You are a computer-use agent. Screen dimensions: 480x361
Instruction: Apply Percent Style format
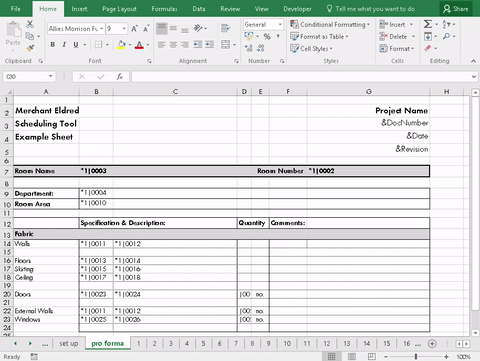point(267,36)
